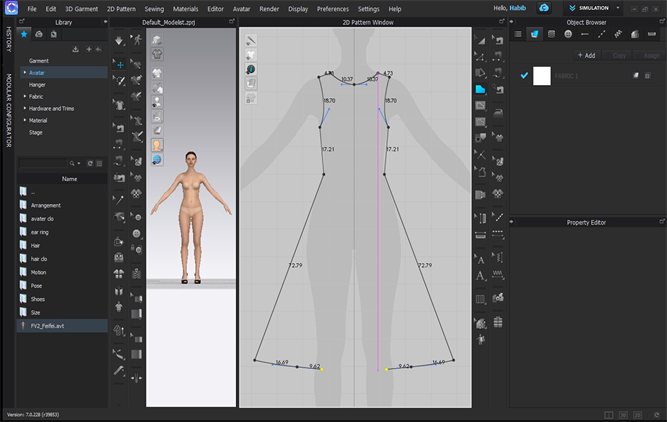Open the Zipper-style puckering tab in Object Browser
Screen dimensions: 667x422
click(x=618, y=34)
